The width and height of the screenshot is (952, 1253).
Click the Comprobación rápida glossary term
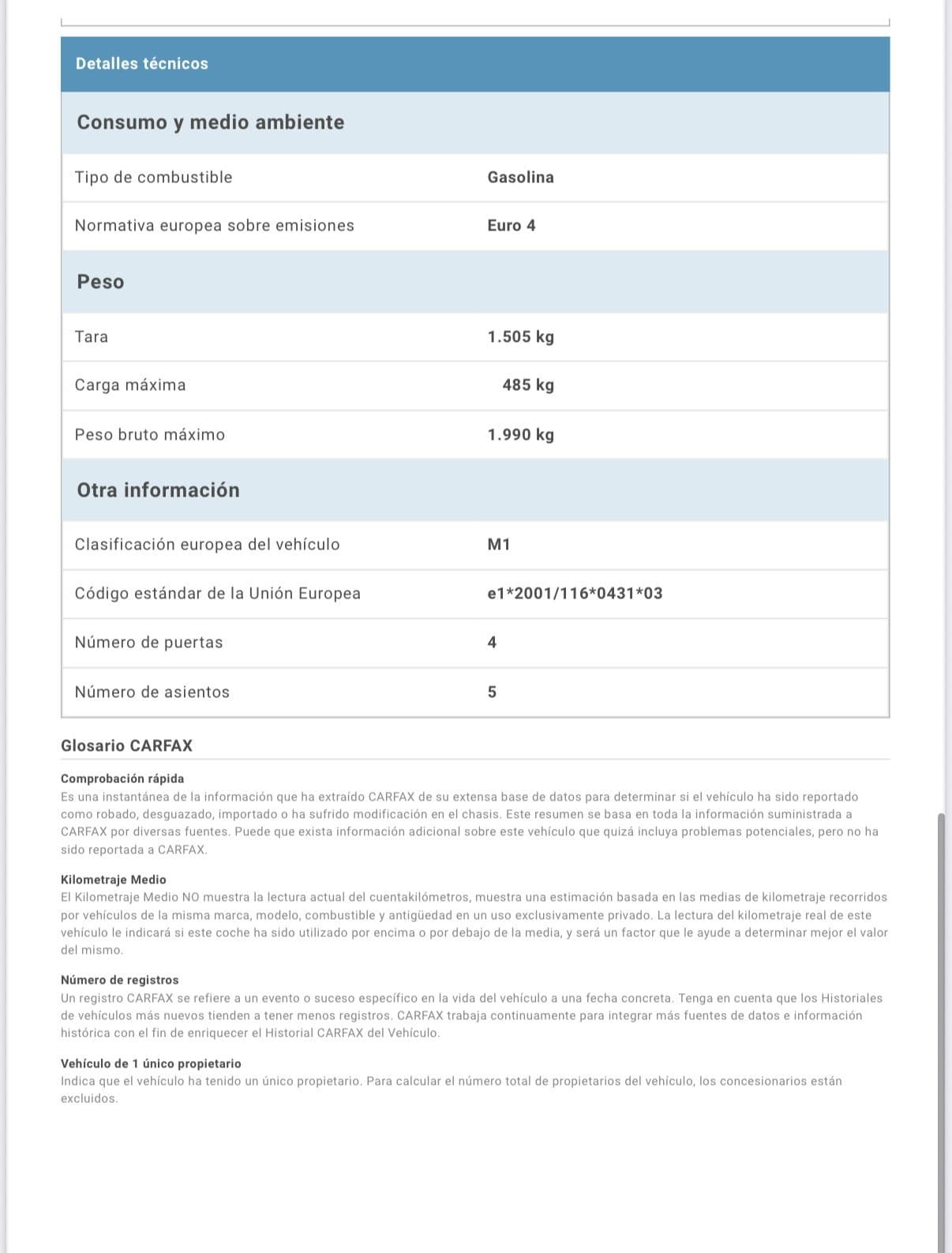click(x=122, y=778)
